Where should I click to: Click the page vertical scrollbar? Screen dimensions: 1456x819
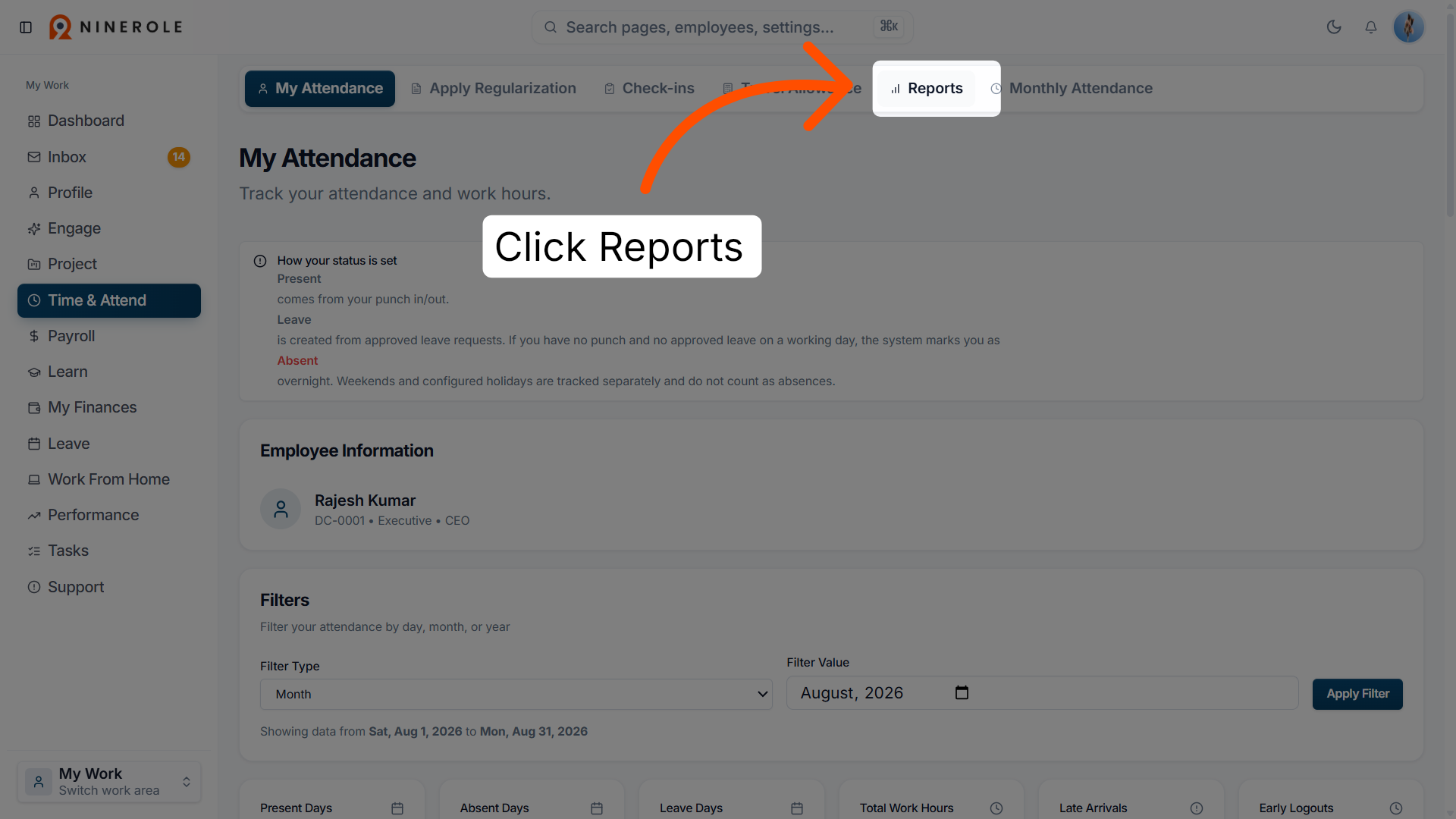point(1450,114)
